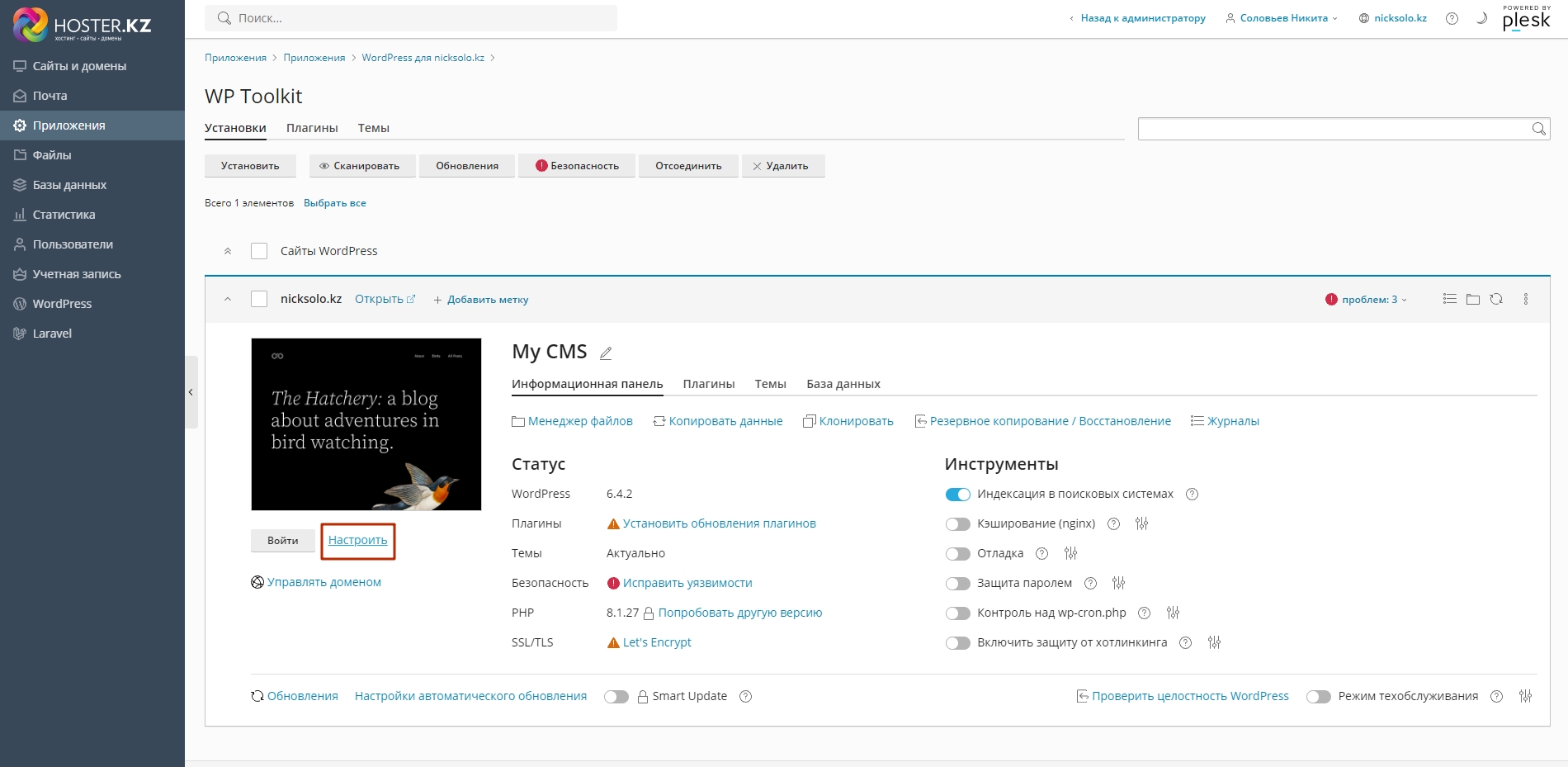Open help for debugging option
Viewport: 1568px width, 767px height.
click(x=1041, y=553)
